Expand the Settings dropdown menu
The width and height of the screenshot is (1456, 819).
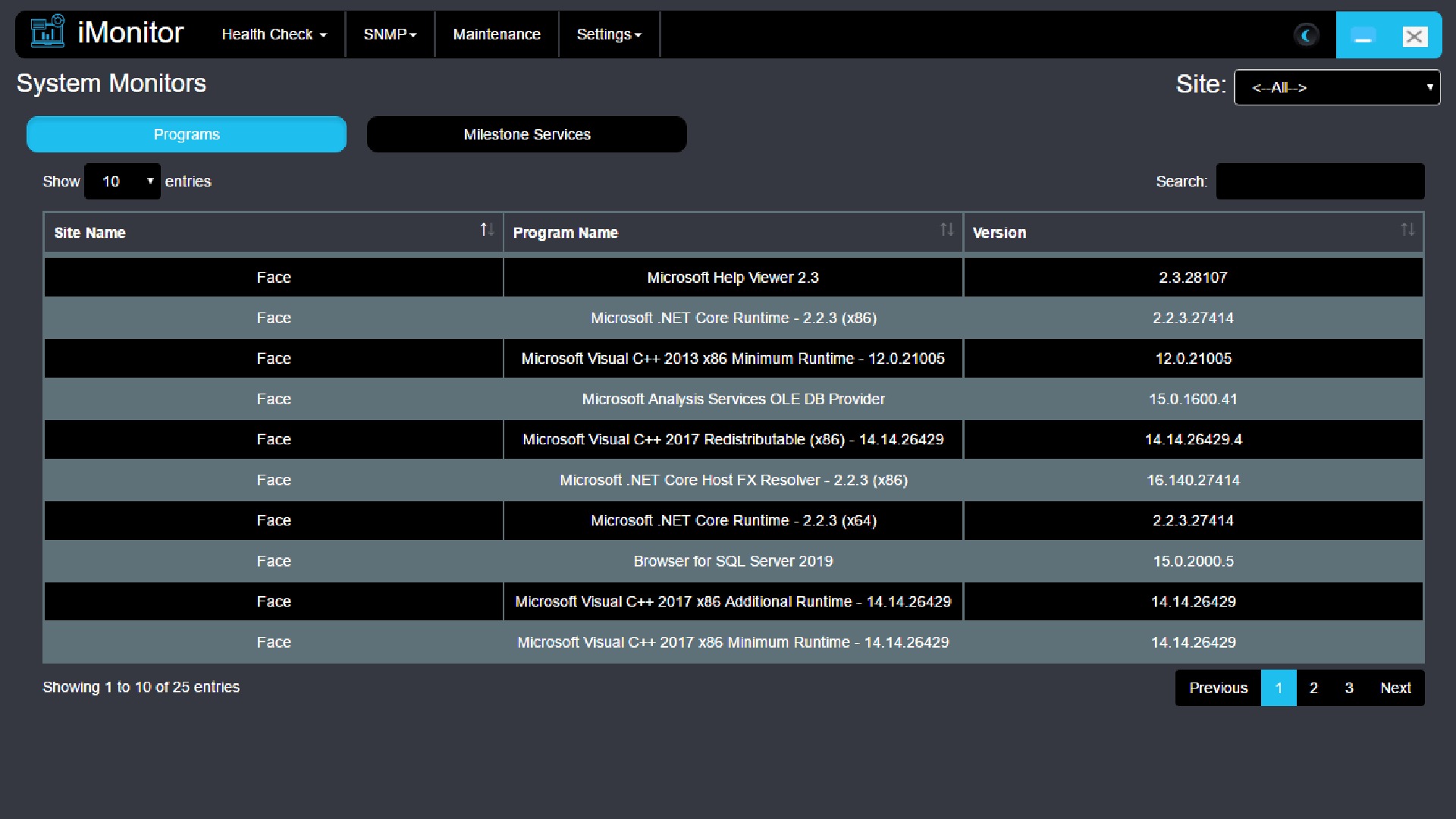pos(609,34)
